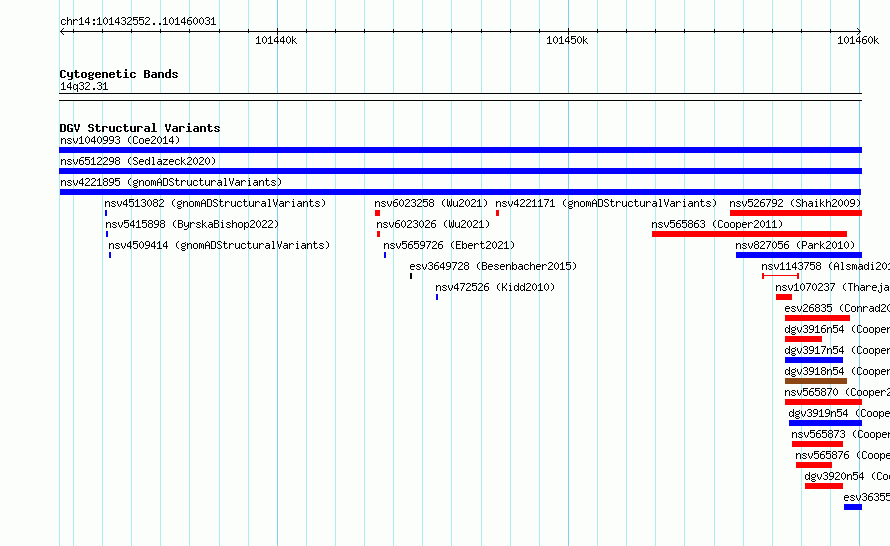Click the red glyph under nsv4221171
The image size is (890, 546).
pos(497,213)
